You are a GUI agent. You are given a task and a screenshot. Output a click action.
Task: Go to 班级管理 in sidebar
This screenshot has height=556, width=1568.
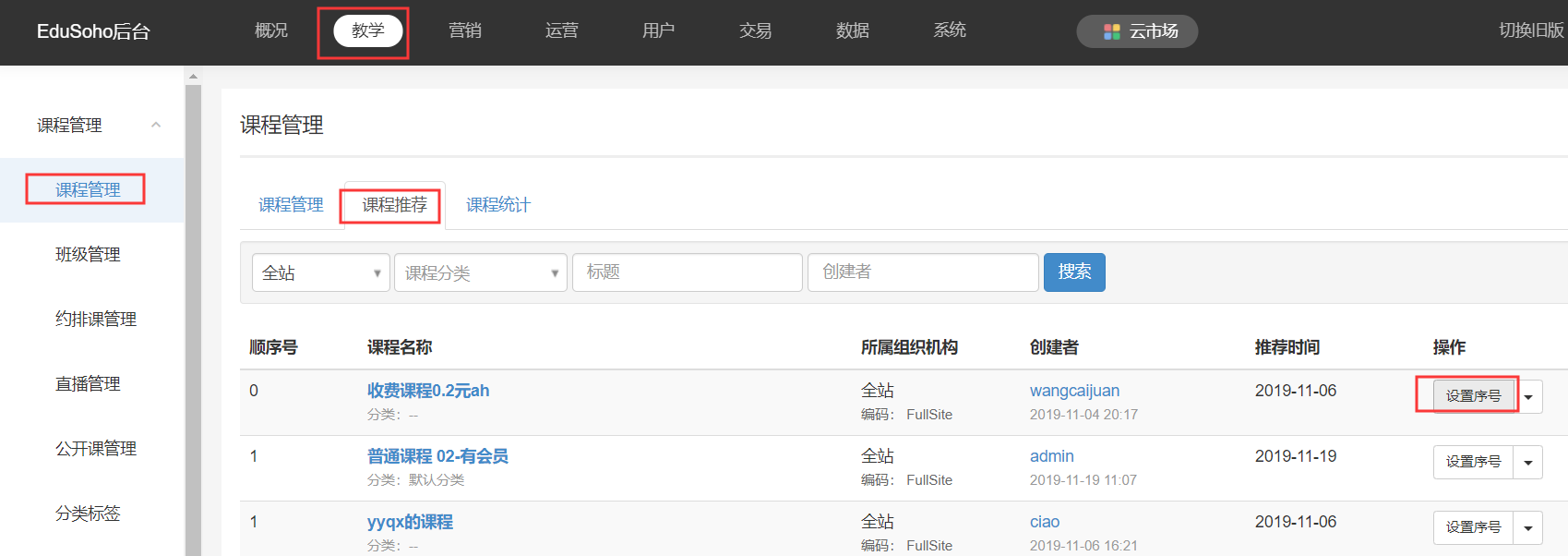click(88, 255)
